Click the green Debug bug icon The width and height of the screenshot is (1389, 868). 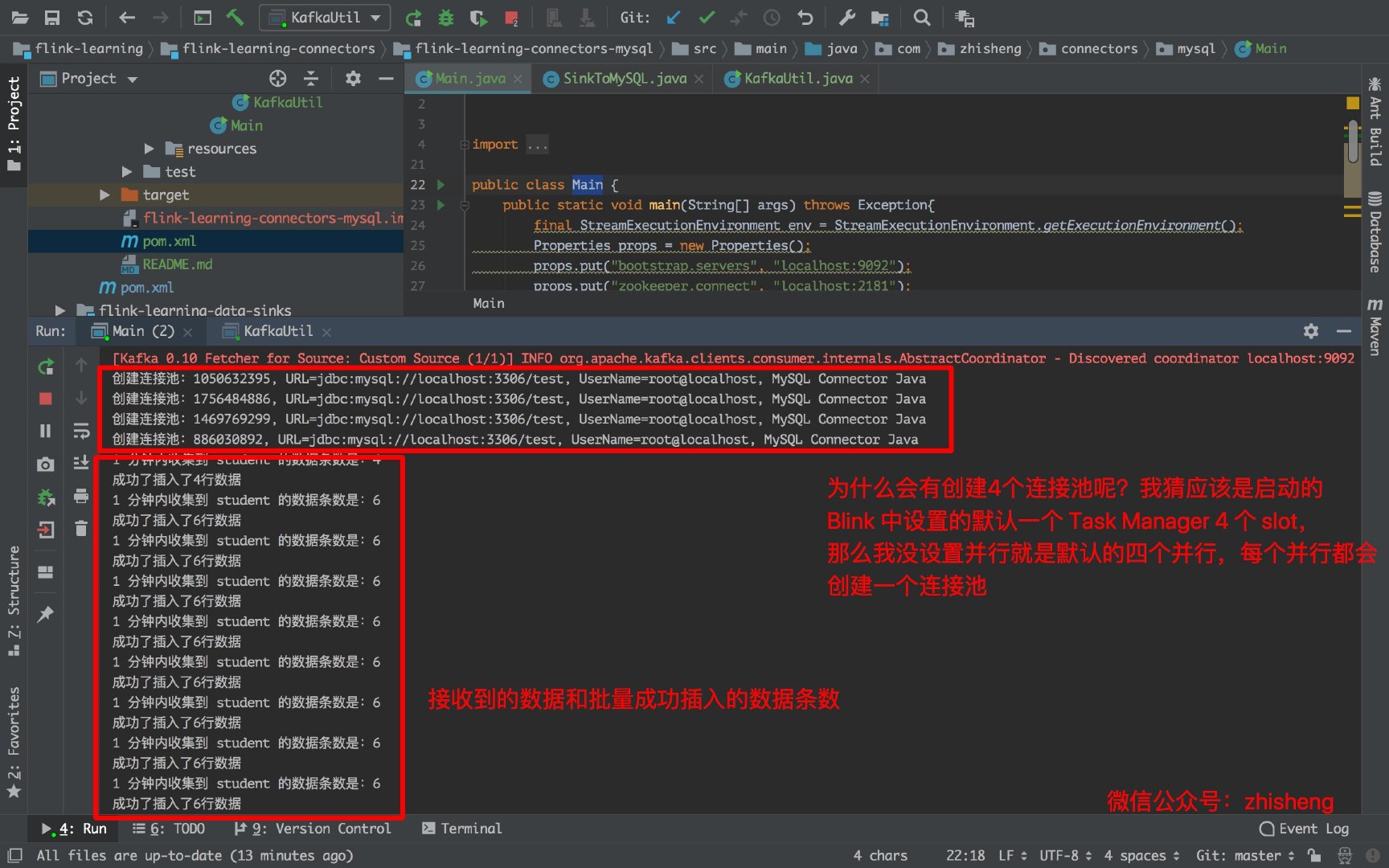pos(446,17)
